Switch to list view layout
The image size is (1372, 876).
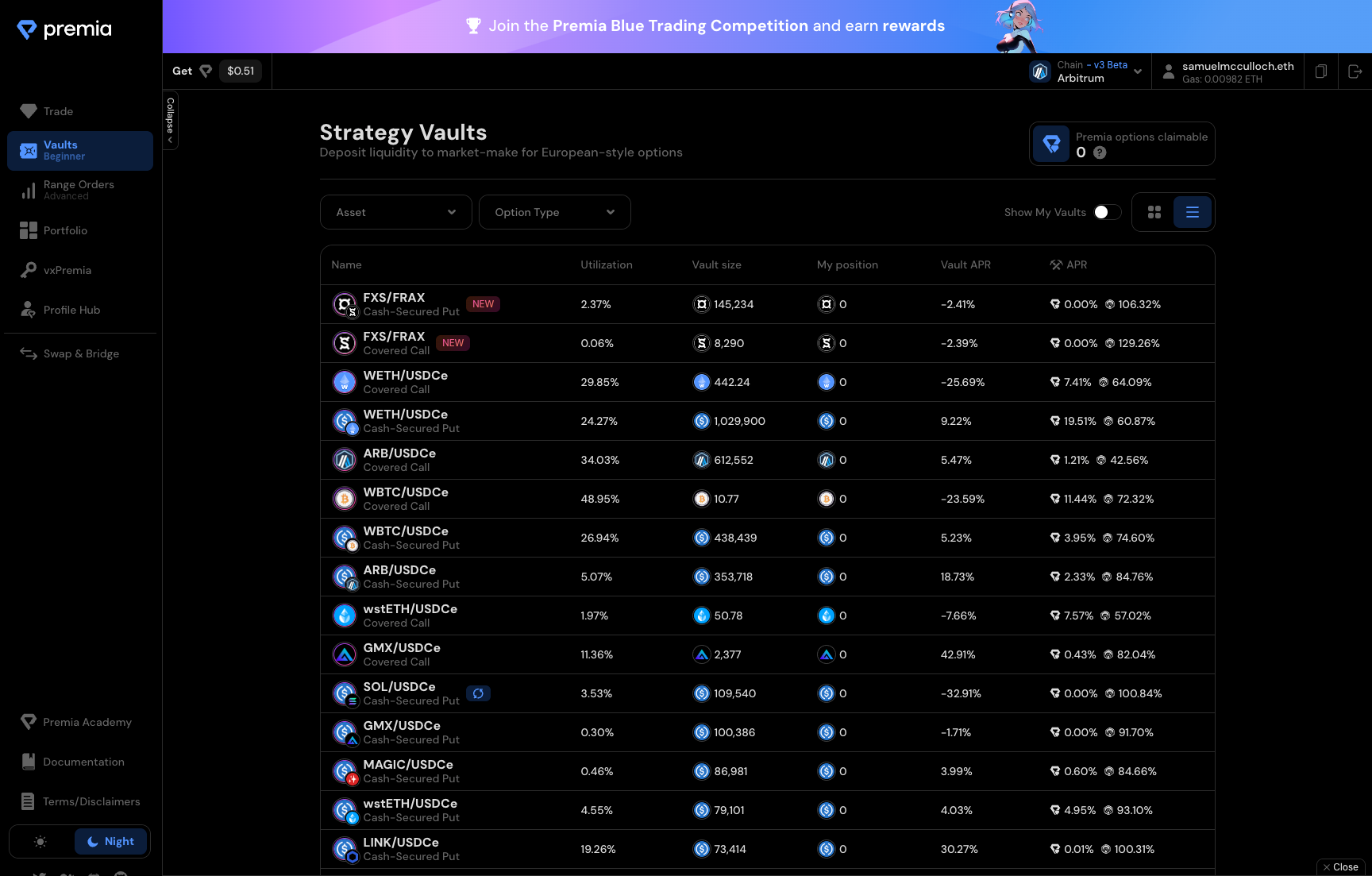(x=1192, y=212)
